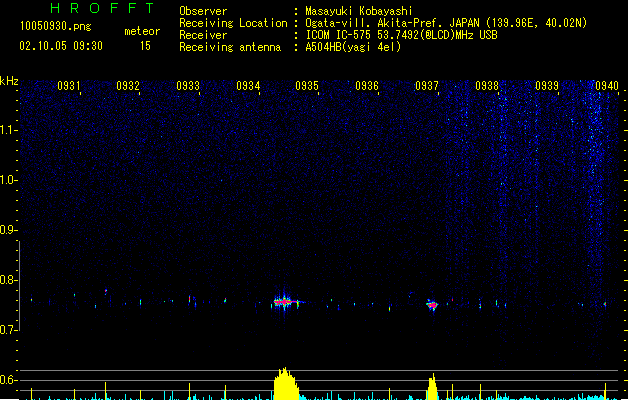Viewport: 629px width, 400px height.
Task: Click the 0931 time marker
Action: click(69, 86)
